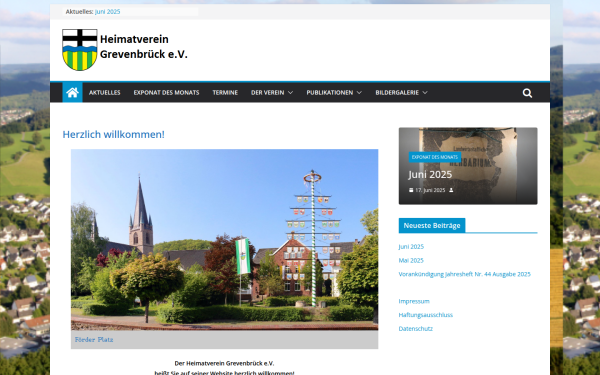Expand the Publikationen dropdown arrow

(359, 93)
